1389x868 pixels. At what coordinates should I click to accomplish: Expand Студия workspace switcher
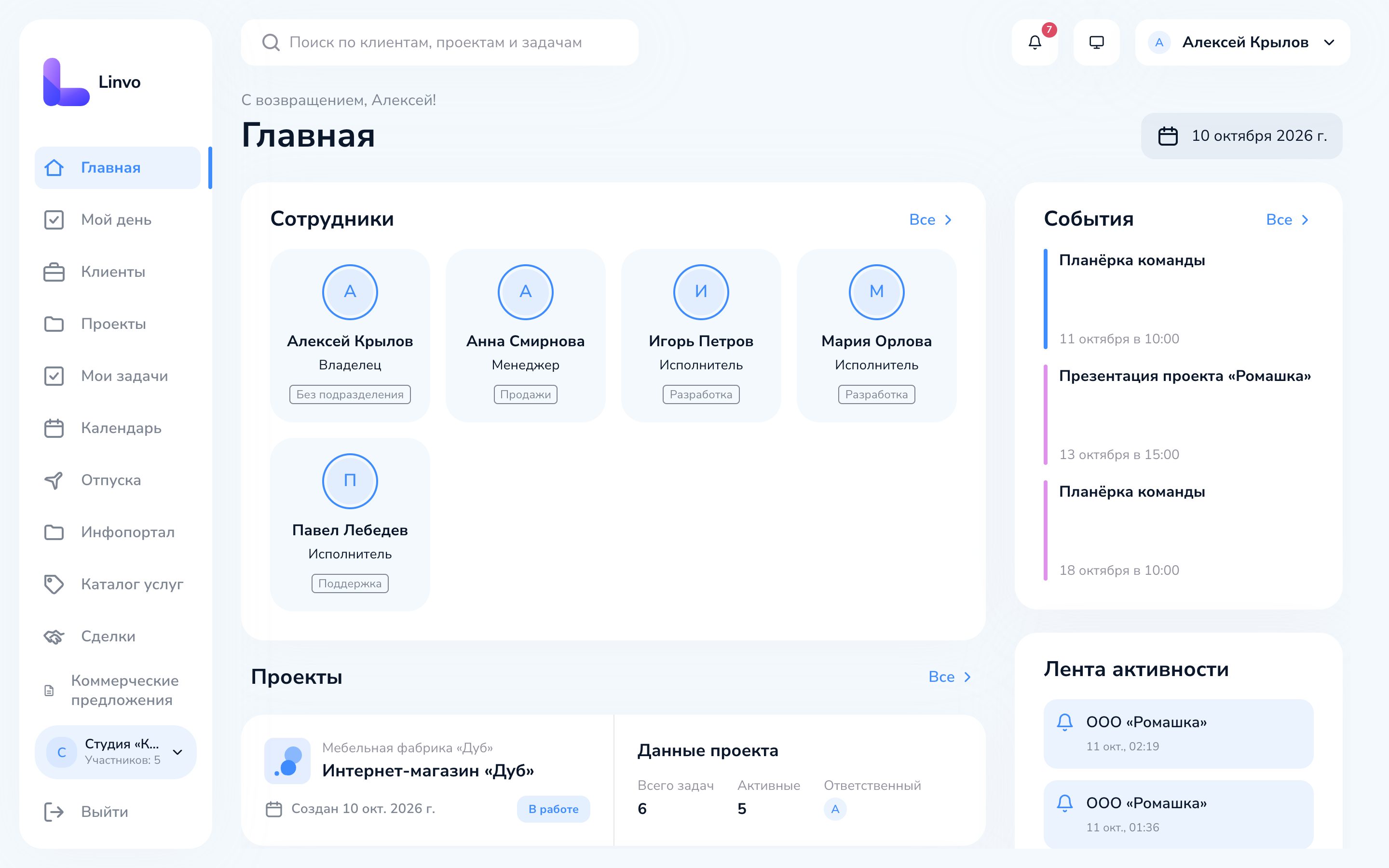coord(115,752)
